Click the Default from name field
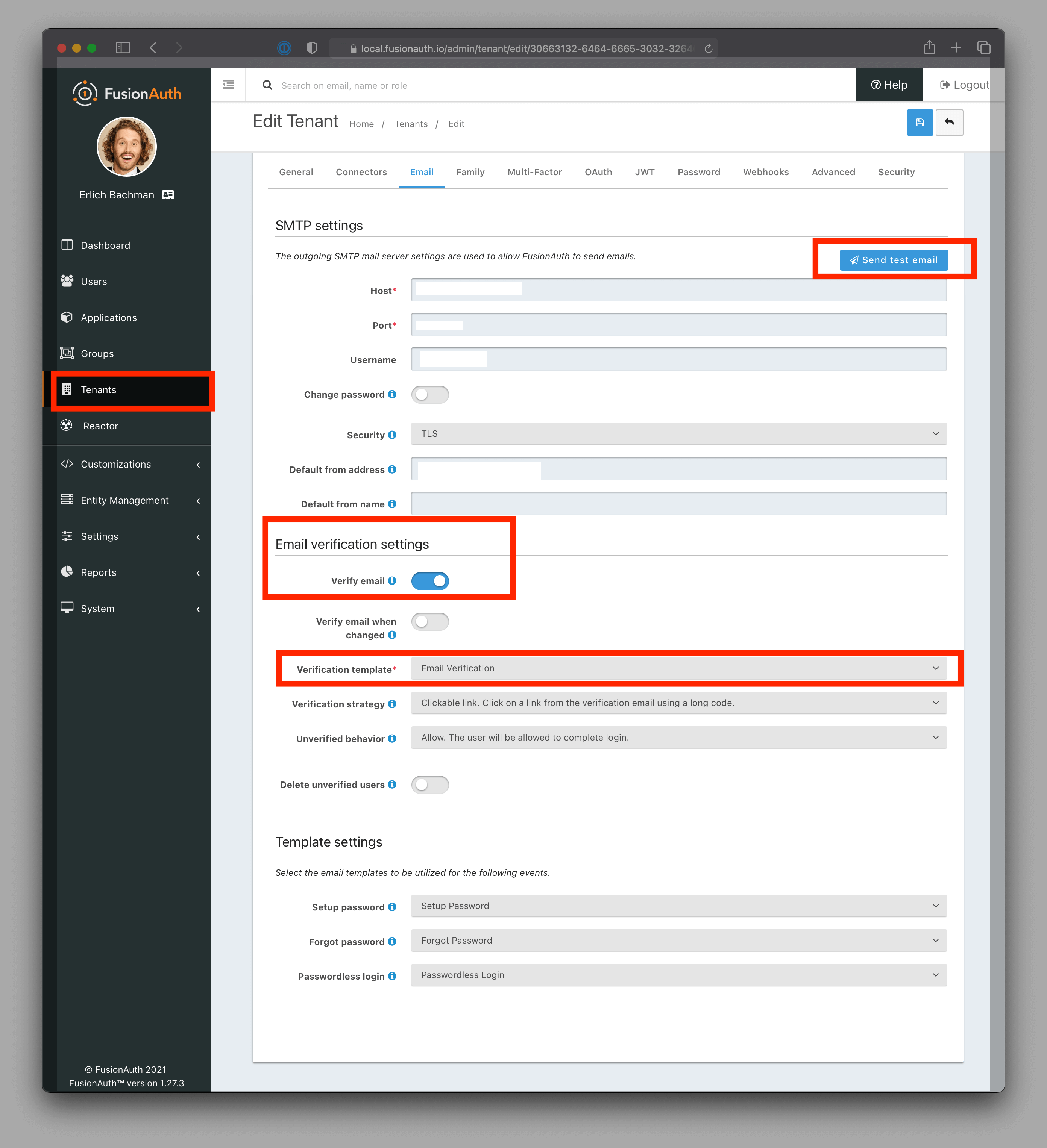This screenshot has height=1148, width=1047. [679, 503]
